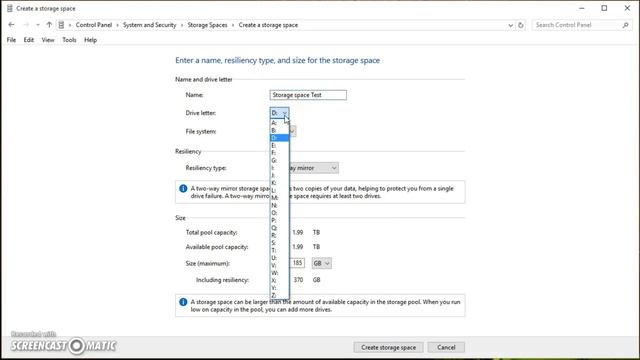
Task: Click Create storage space button
Action: point(389,347)
